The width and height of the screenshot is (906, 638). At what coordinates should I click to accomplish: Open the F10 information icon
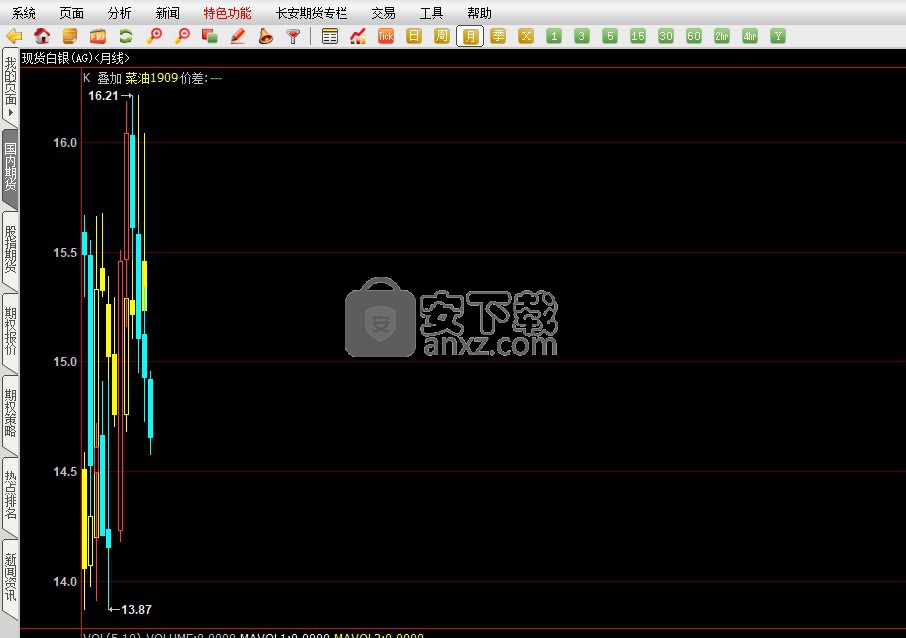click(98, 37)
